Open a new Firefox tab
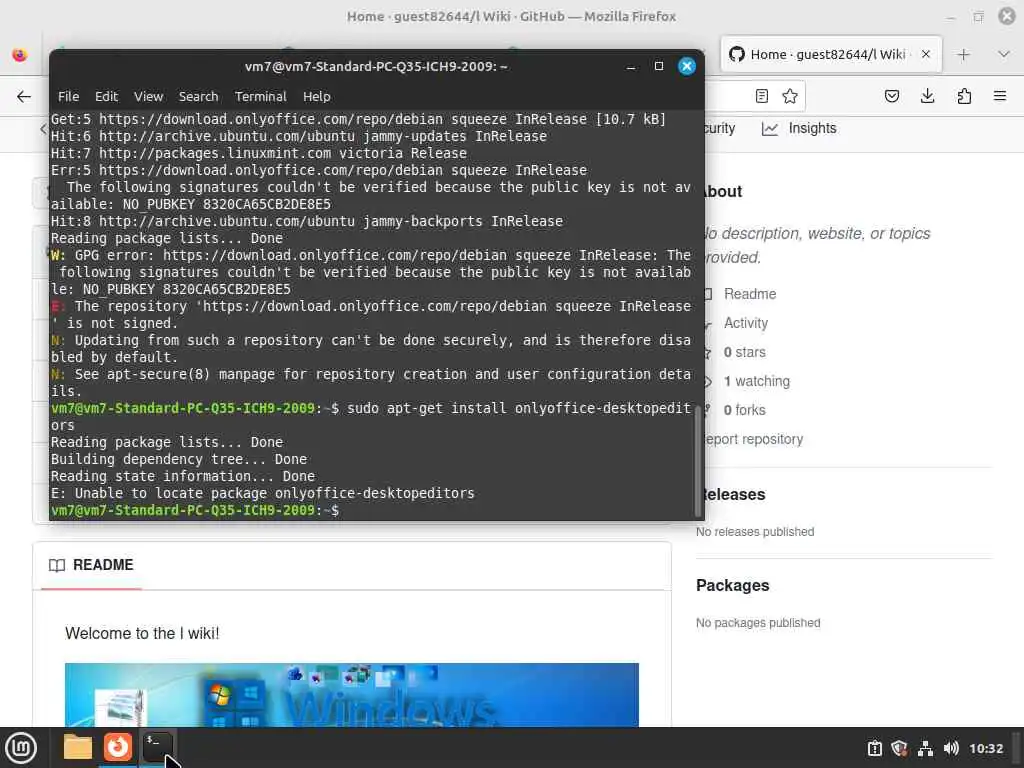1024x768 pixels. (963, 55)
